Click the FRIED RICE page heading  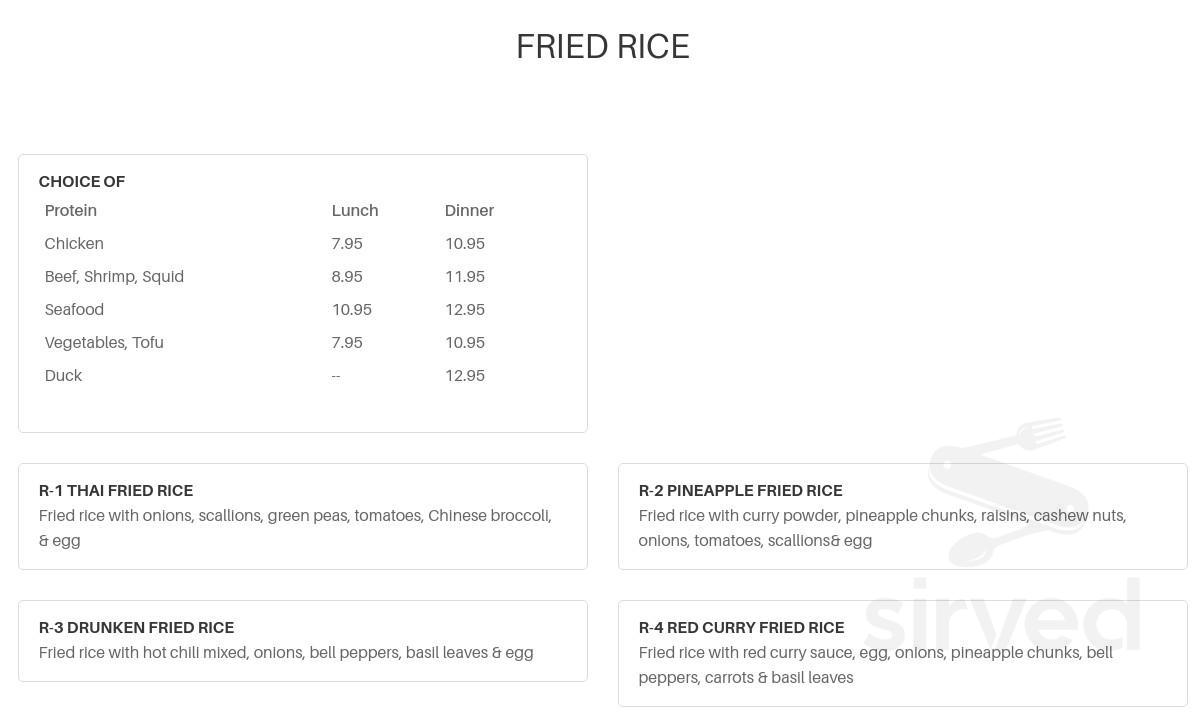point(603,47)
